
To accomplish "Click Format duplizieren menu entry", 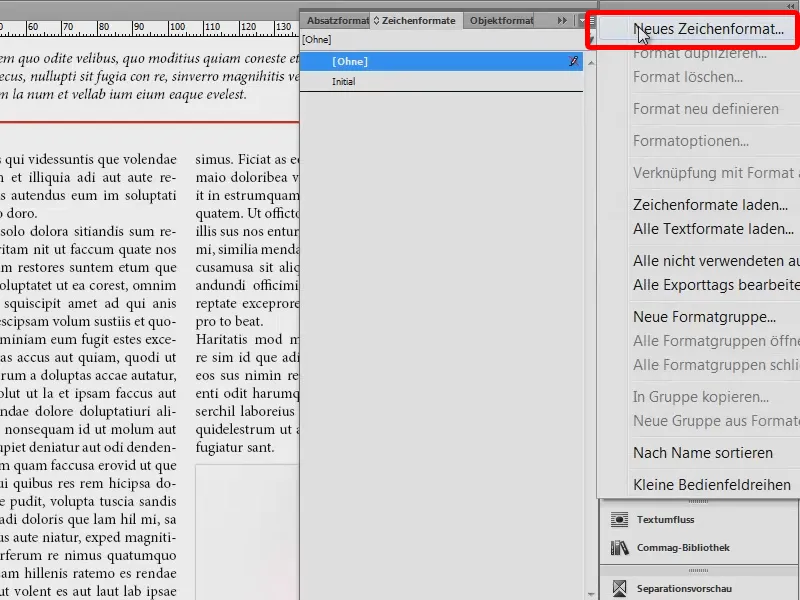I will coord(699,53).
